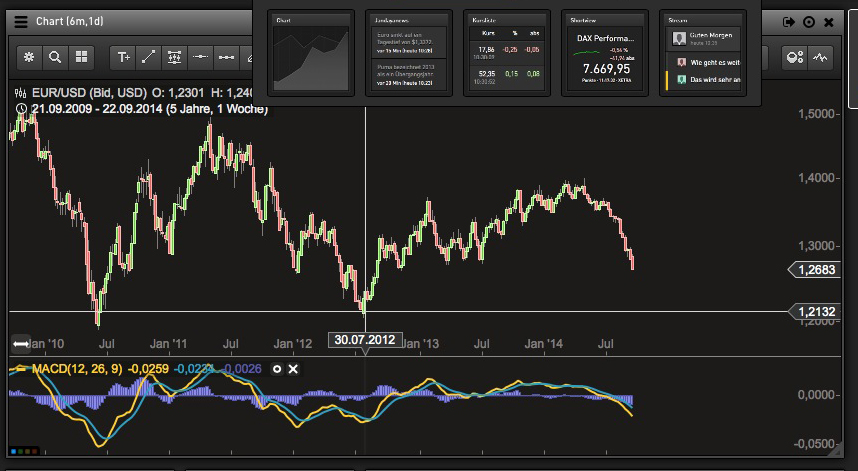The image size is (858, 471).
Task: Toggle the circular target link icon
Action: [x=809, y=22]
